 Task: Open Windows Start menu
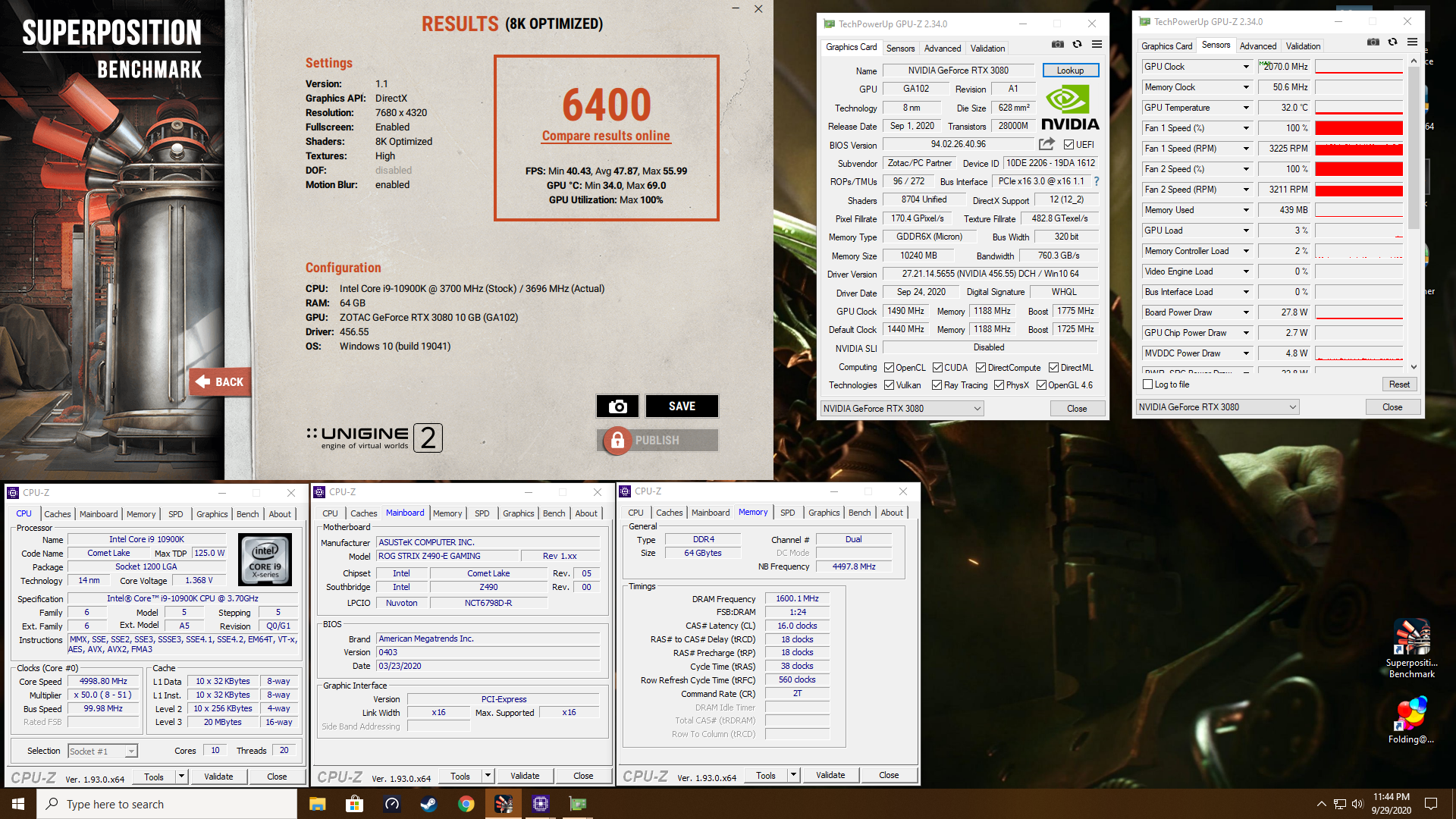[x=18, y=804]
